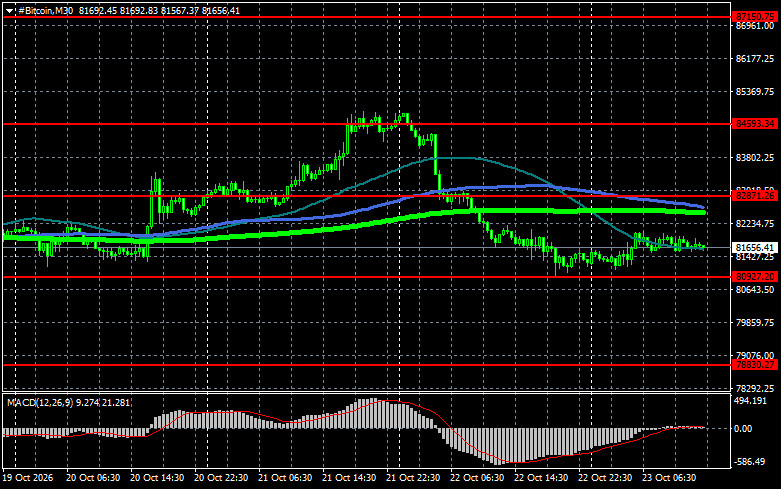Click the 22 Oct 22:30 time label

click(605, 478)
